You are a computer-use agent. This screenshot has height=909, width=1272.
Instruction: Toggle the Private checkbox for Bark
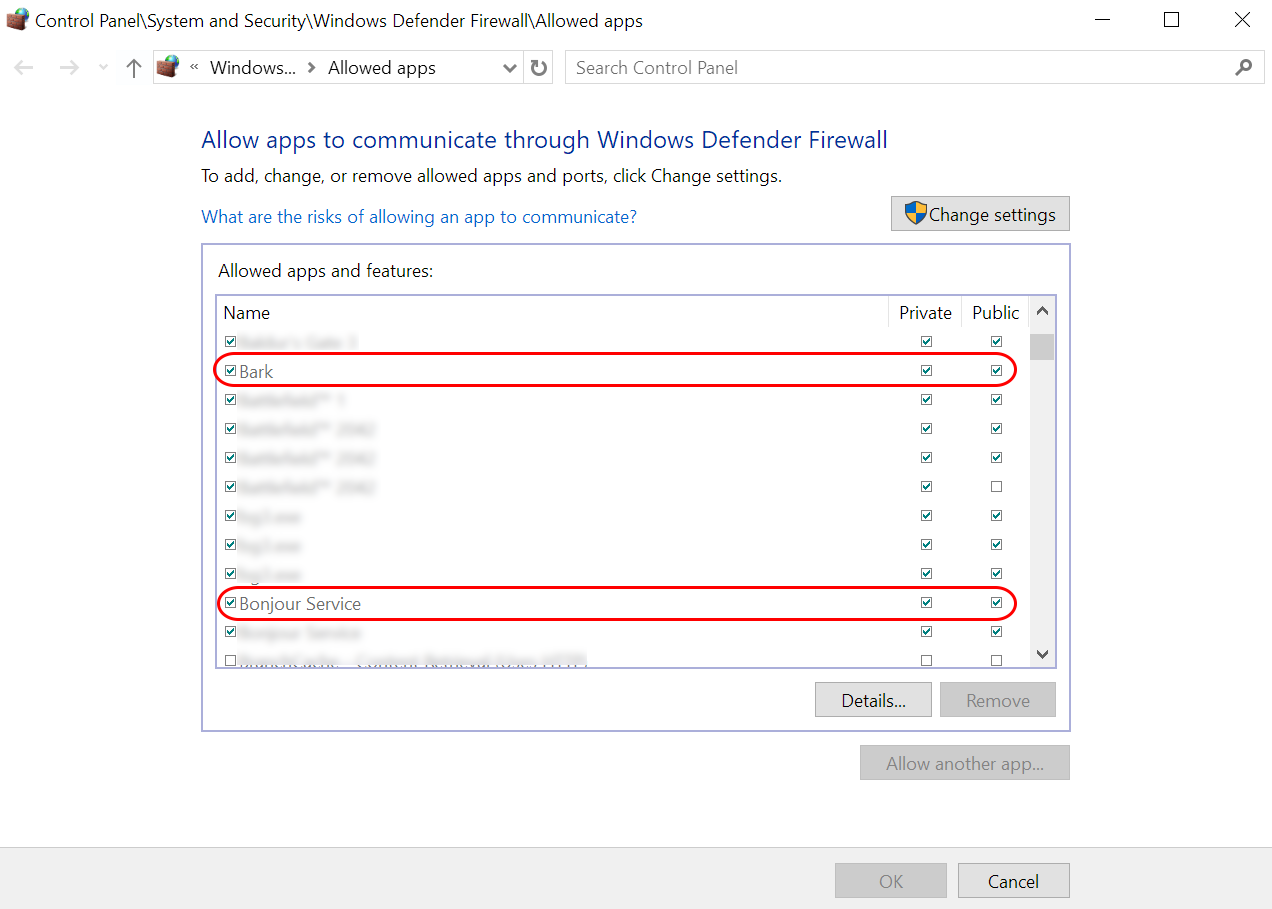tap(926, 371)
